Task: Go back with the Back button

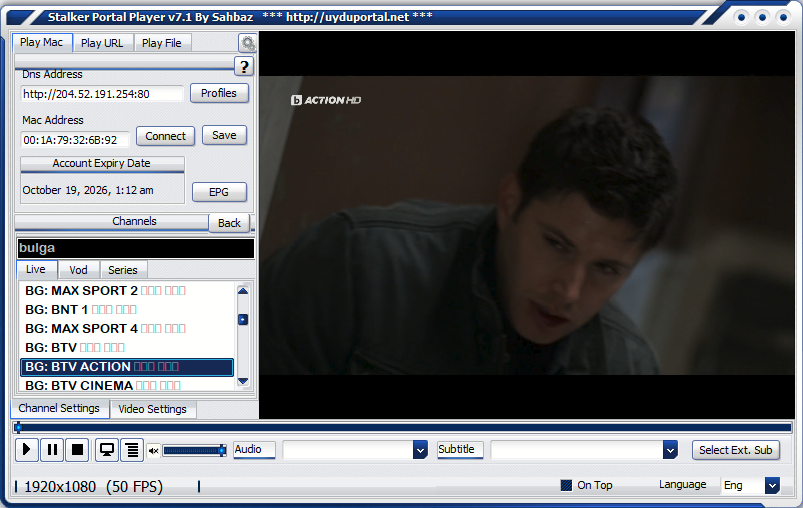Action: pyautogui.click(x=229, y=223)
